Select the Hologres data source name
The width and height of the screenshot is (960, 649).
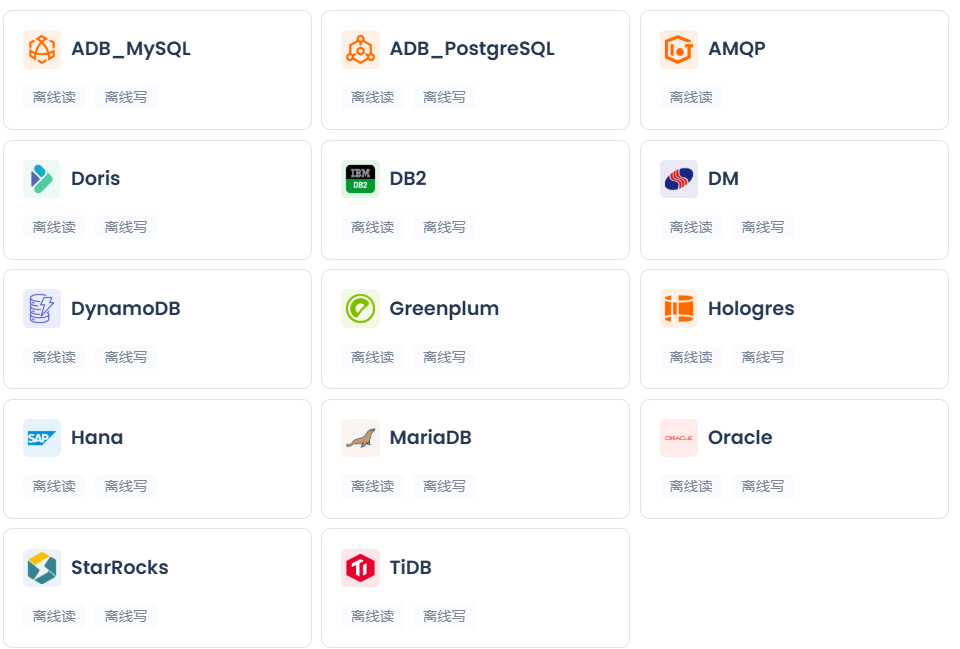751,309
